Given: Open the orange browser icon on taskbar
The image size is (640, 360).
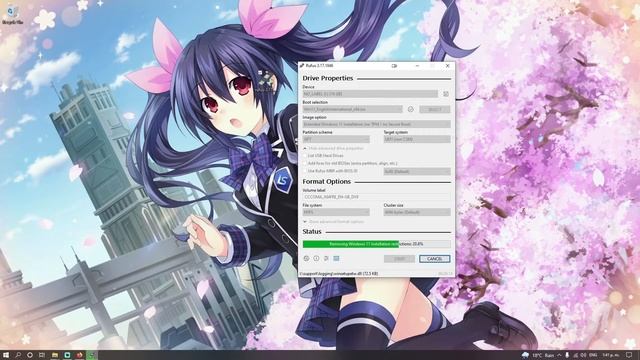Looking at the screenshot, I should [x=79, y=355].
